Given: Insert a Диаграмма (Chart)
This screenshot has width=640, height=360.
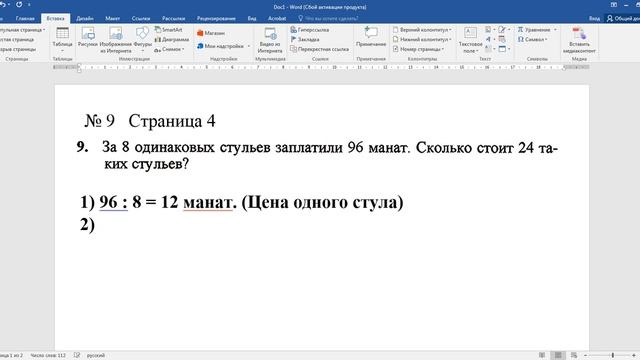Looking at the screenshot, I should pyautogui.click(x=171, y=40).
